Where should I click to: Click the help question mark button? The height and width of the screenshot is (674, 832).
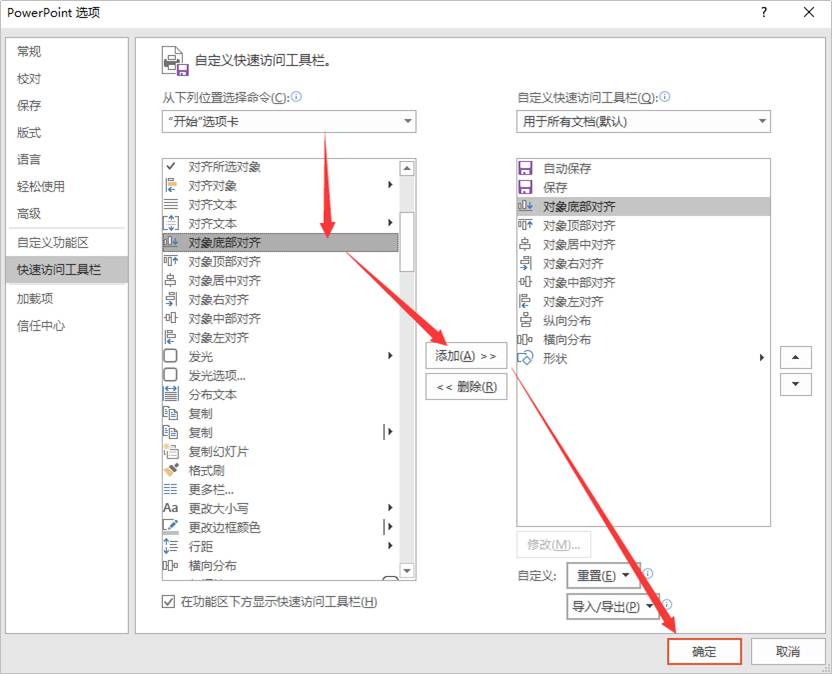[x=764, y=12]
